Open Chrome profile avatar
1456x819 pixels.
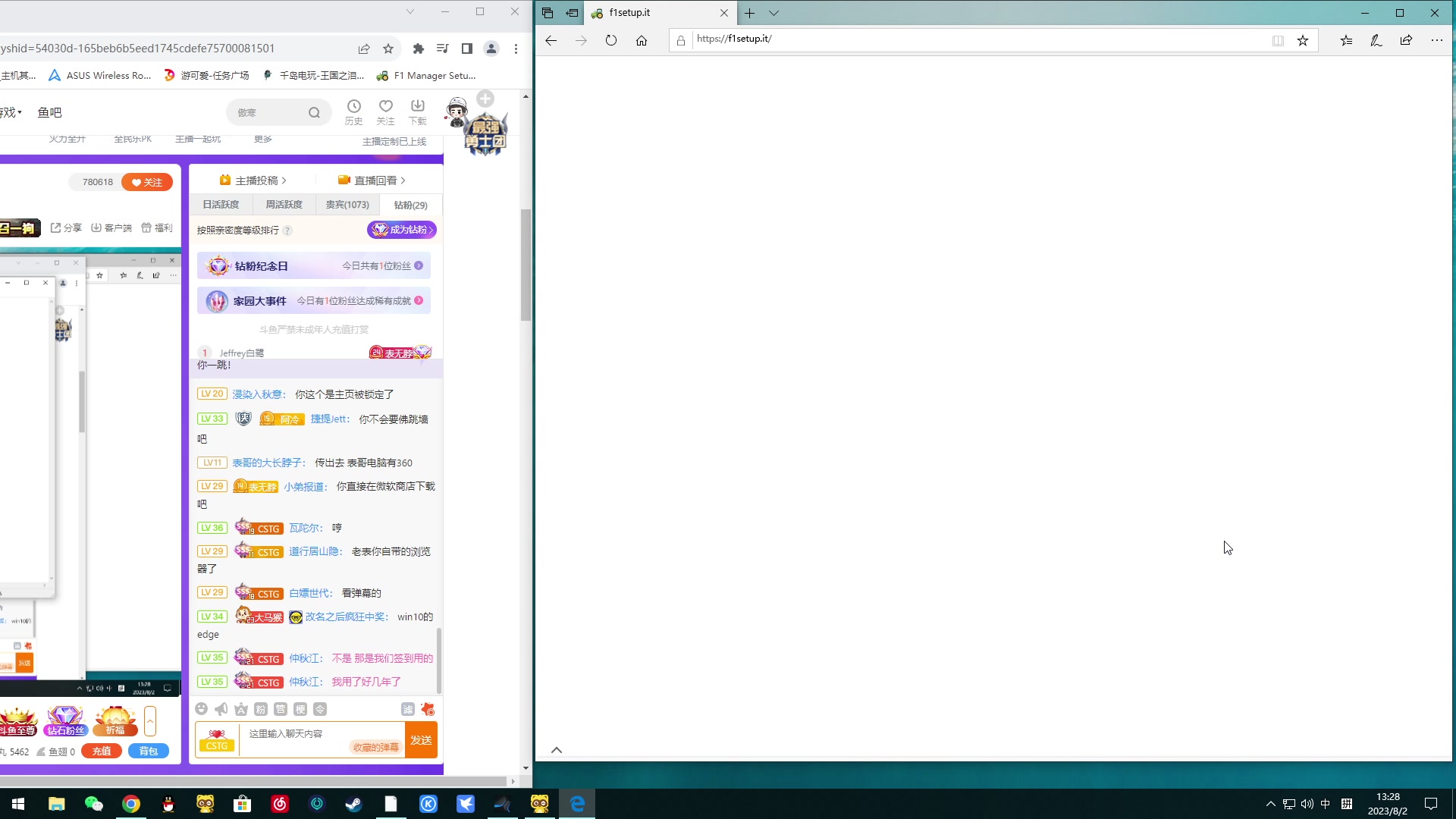pos(491,49)
